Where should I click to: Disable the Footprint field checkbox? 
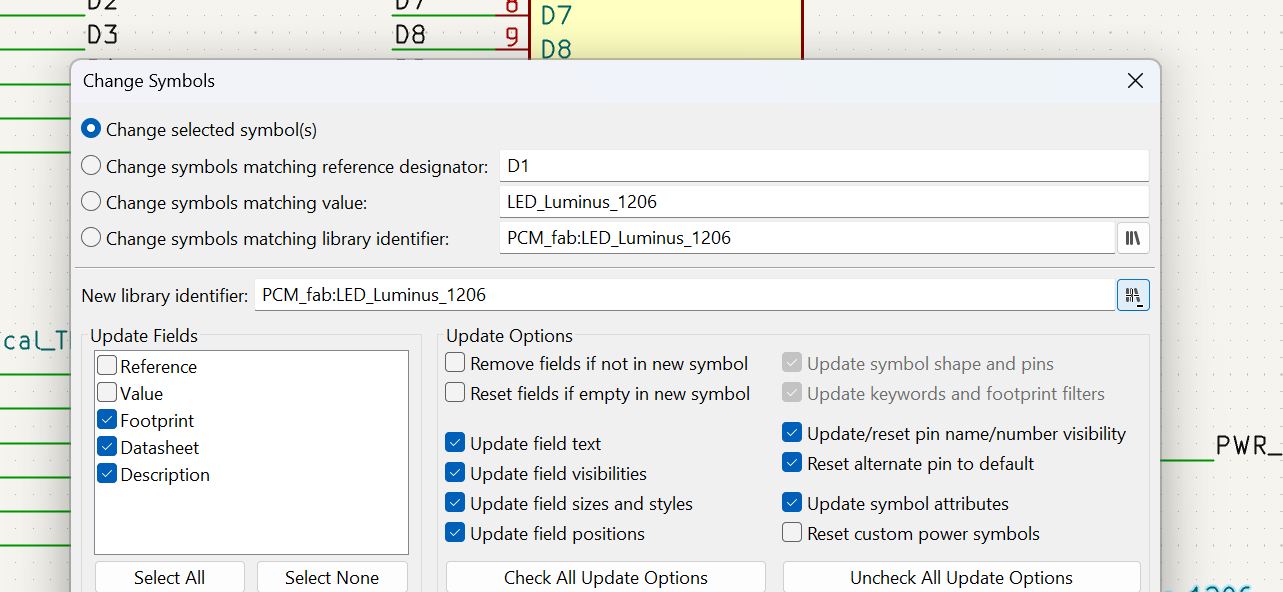pos(107,419)
